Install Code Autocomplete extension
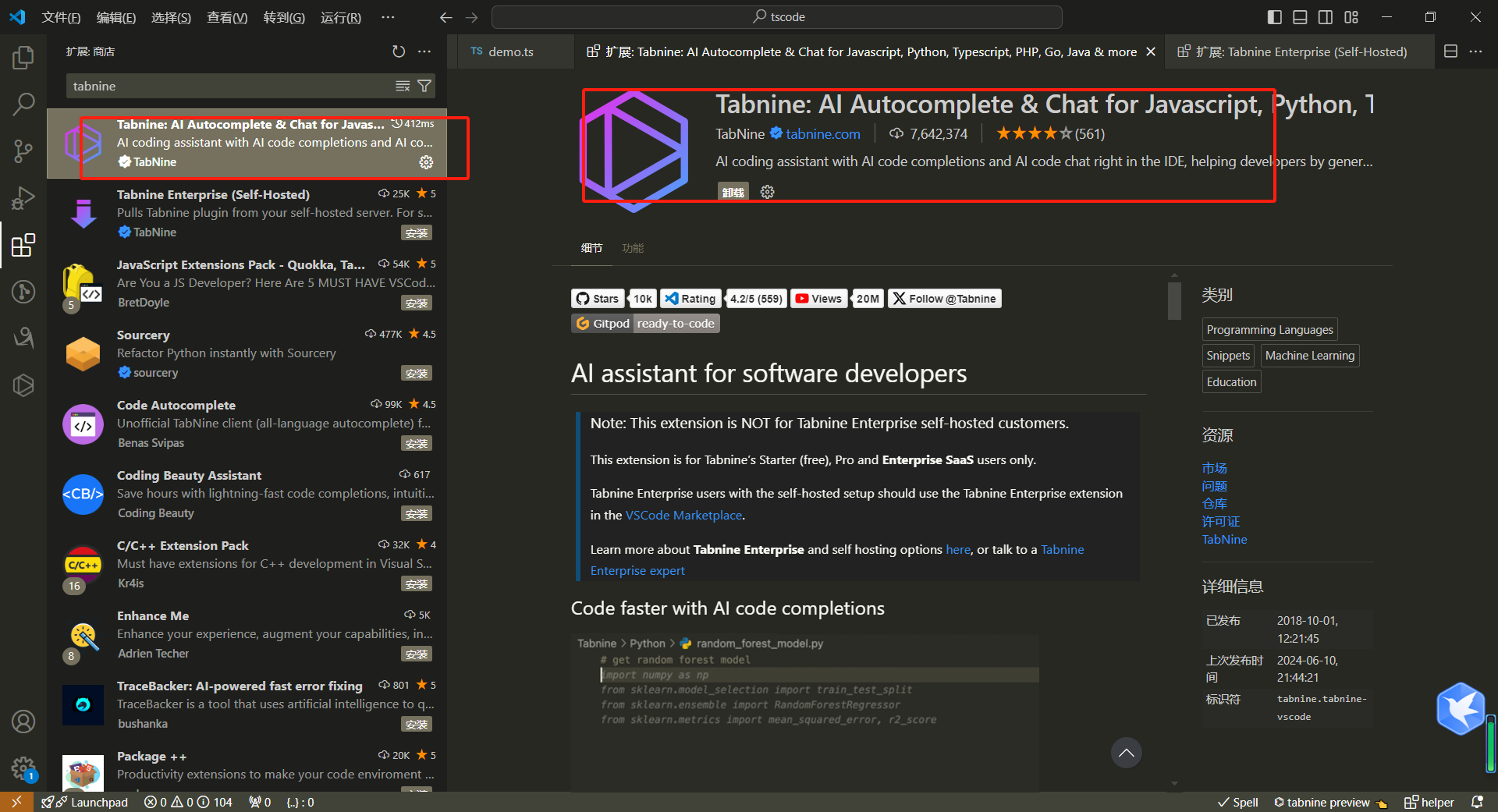This screenshot has height=812, width=1498. point(417,443)
